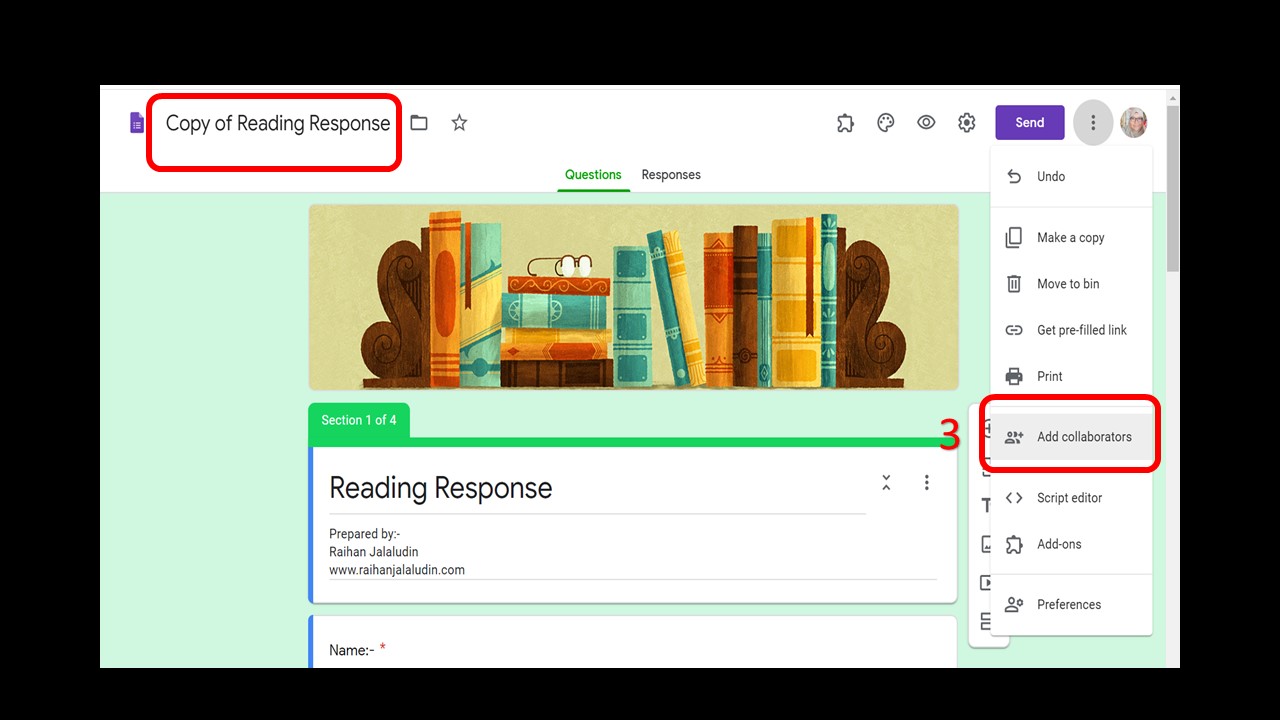
Task: Click the Add-ons puzzle icon in menu
Action: 1014,544
